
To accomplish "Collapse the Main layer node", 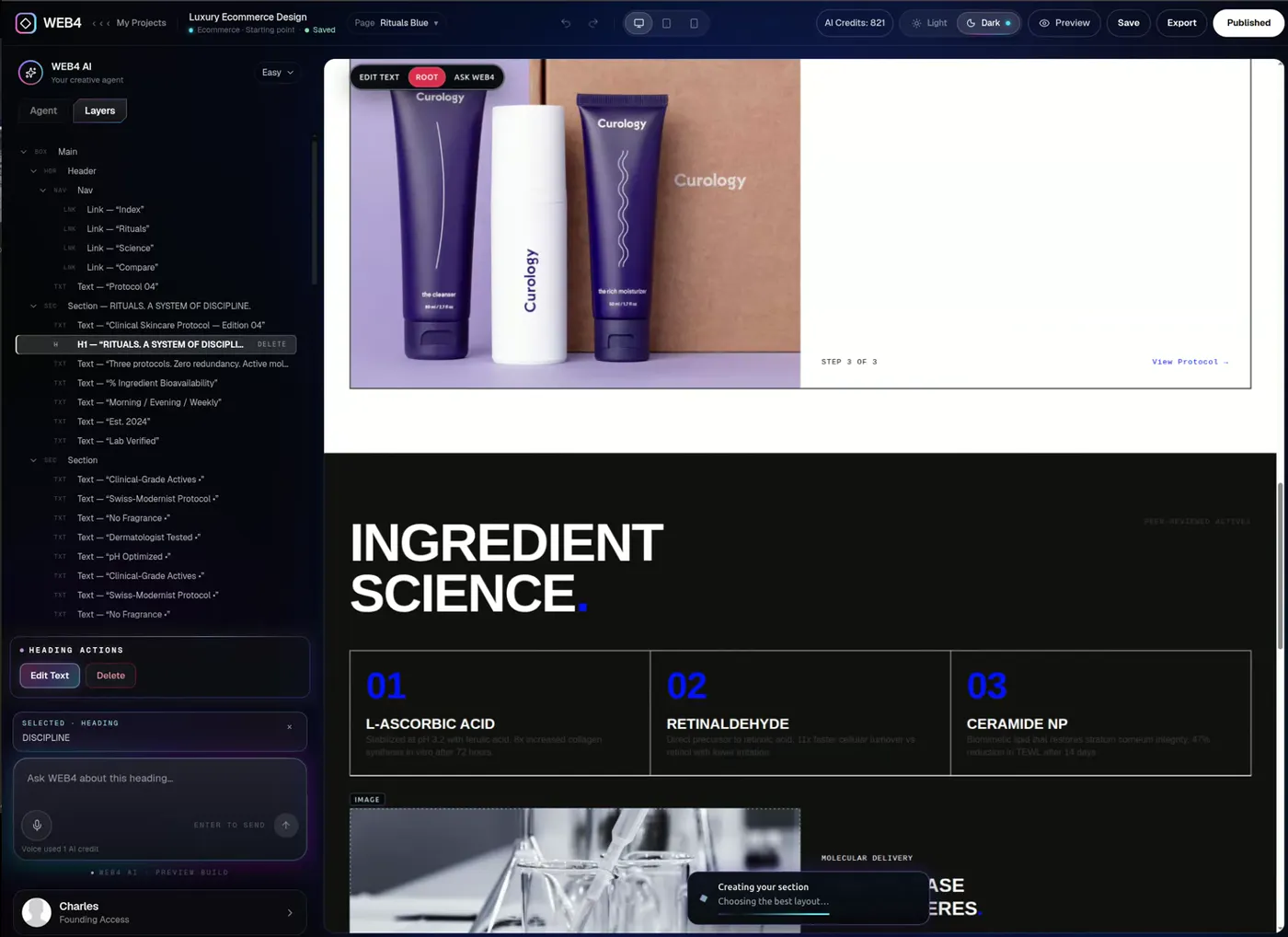I will click(x=24, y=152).
